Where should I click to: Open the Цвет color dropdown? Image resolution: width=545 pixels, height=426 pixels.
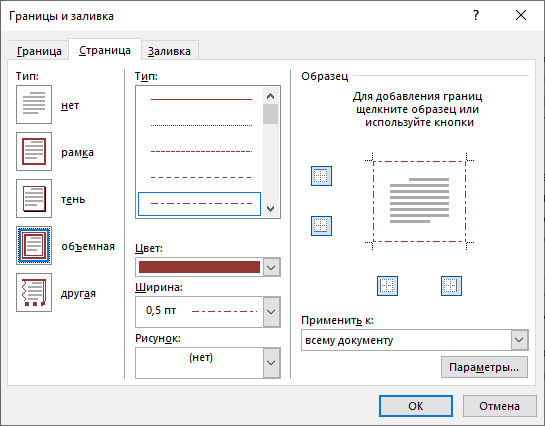click(x=271, y=267)
